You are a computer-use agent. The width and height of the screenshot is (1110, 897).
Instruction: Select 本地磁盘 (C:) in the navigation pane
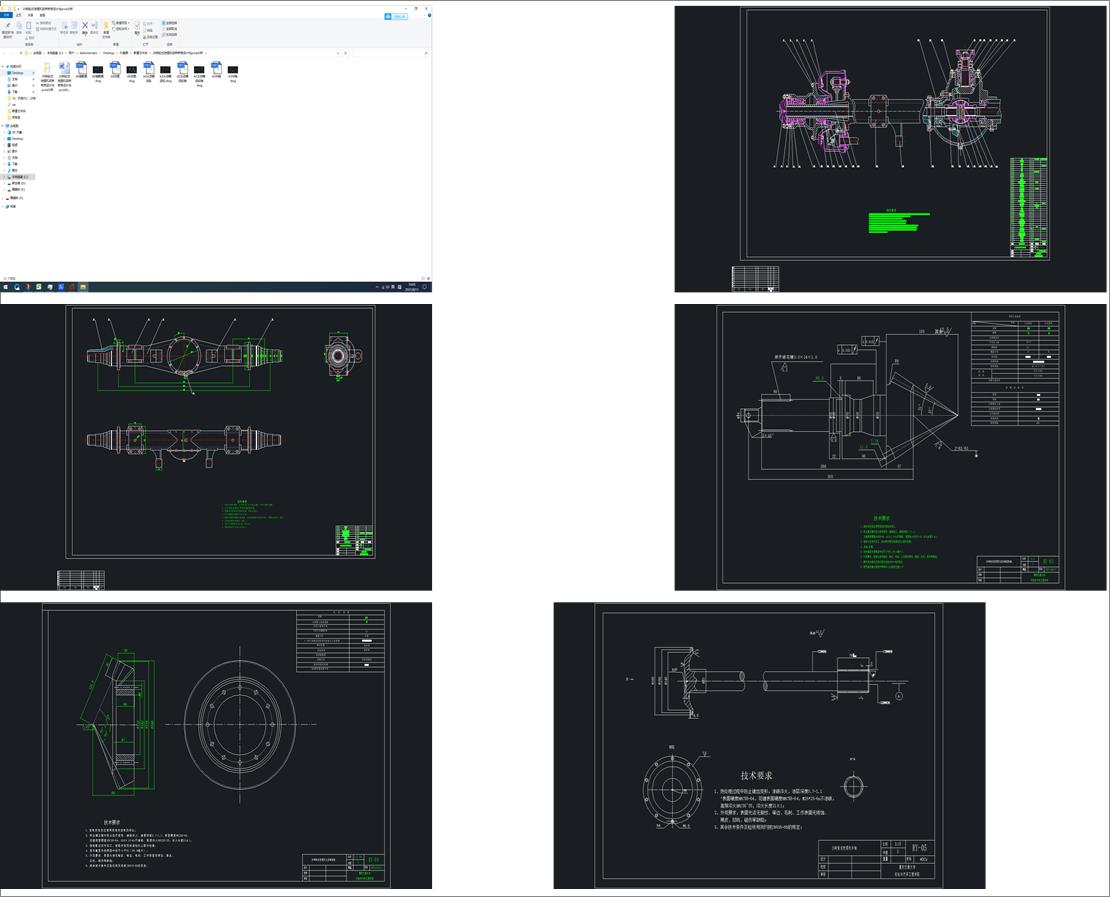pyautogui.click(x=18, y=177)
